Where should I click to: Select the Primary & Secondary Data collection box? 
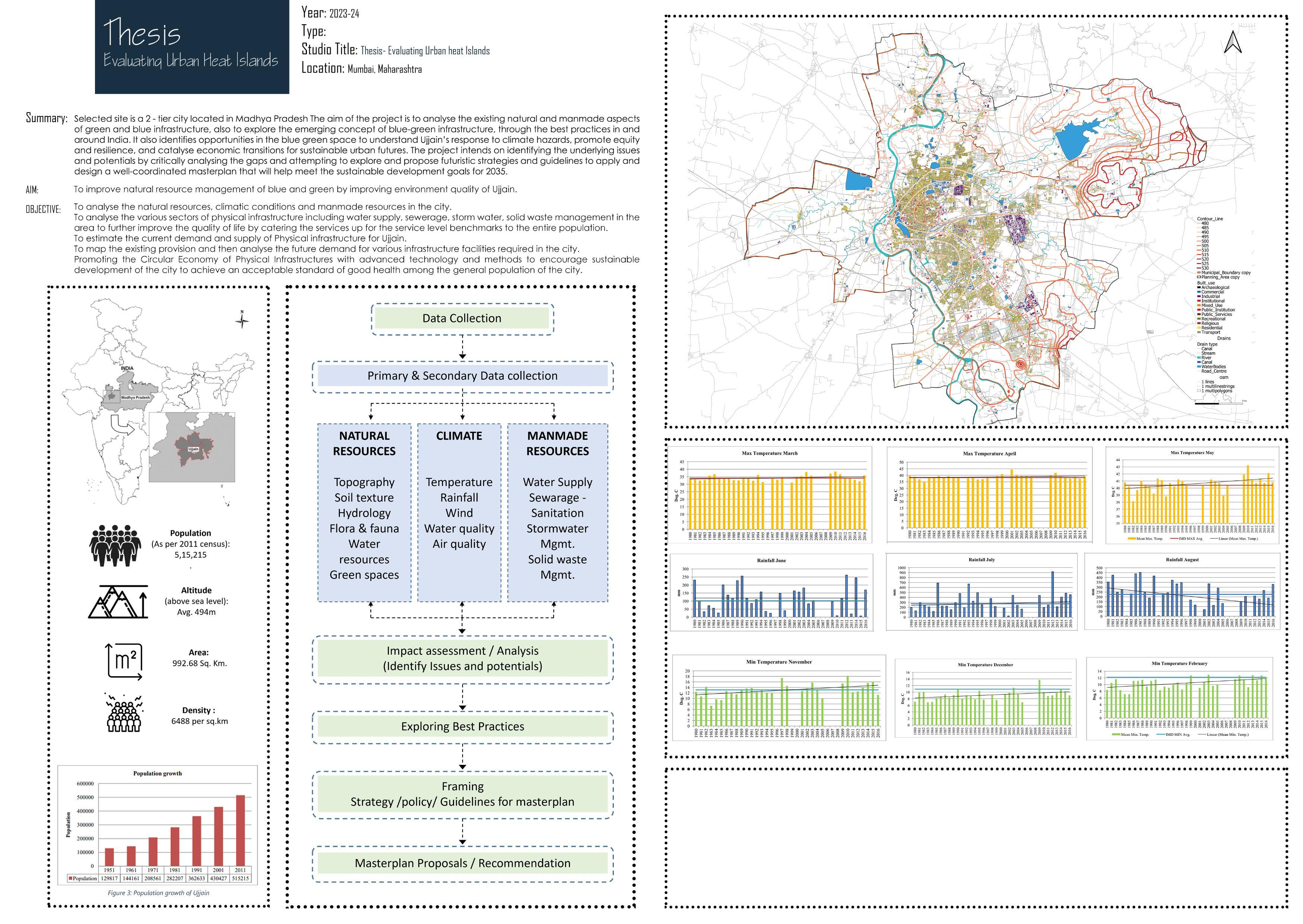tap(462, 376)
